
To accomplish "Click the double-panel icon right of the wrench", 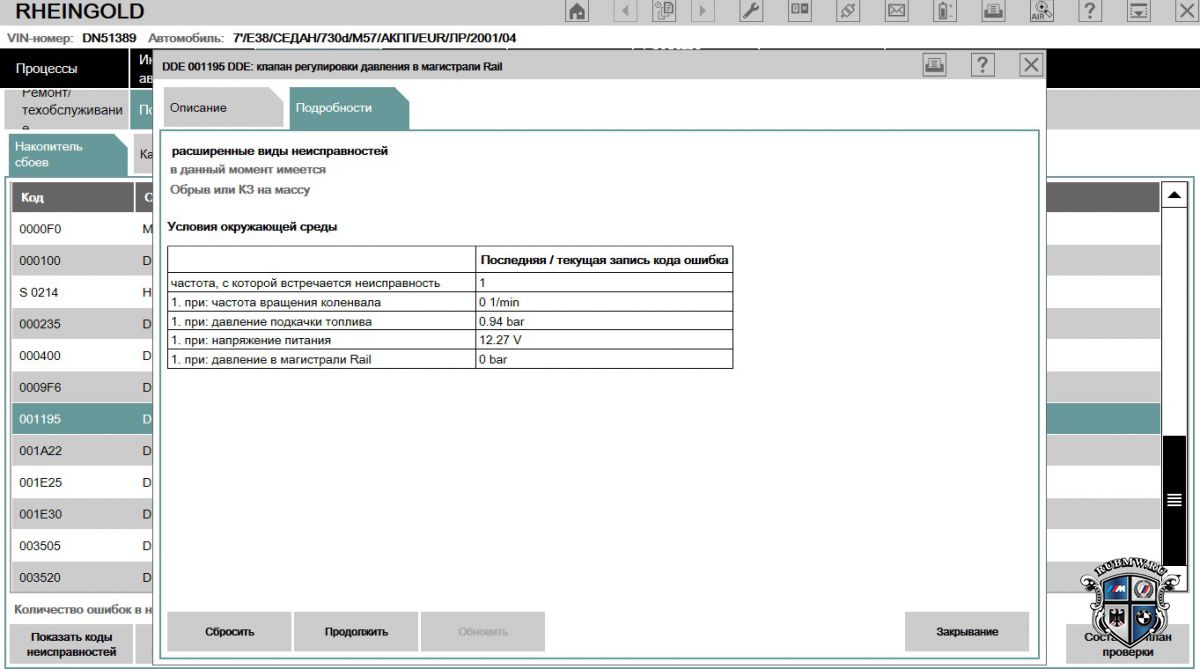I will click(x=800, y=11).
